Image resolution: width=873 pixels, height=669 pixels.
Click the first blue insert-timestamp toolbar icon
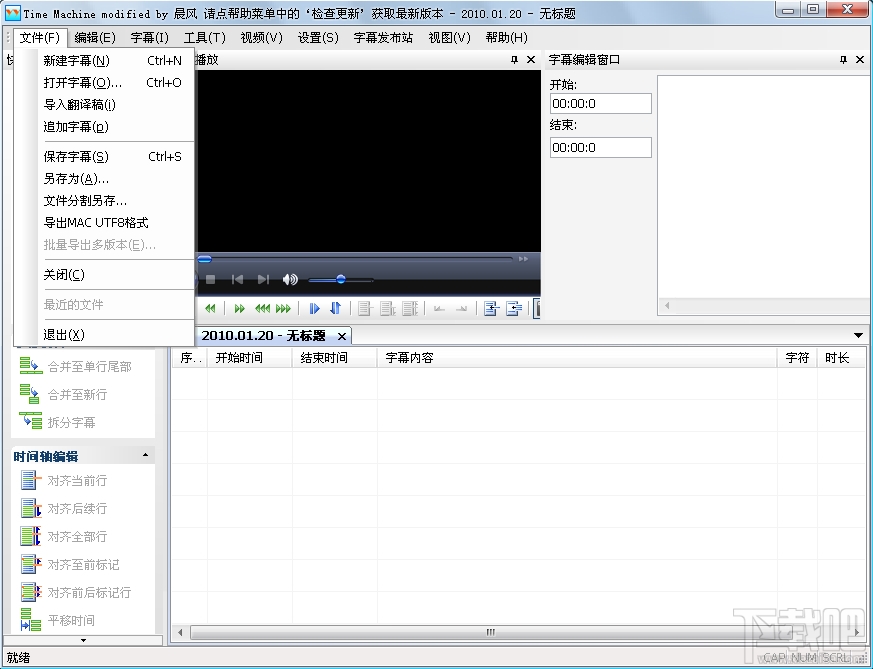[x=491, y=308]
